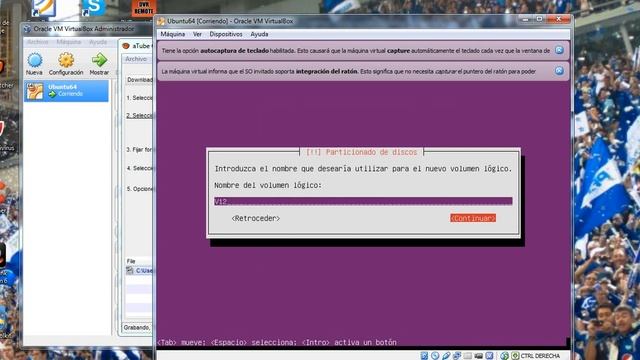
Task: Open Configuración gear in VirtualBox Administrador
Action: coord(66,60)
